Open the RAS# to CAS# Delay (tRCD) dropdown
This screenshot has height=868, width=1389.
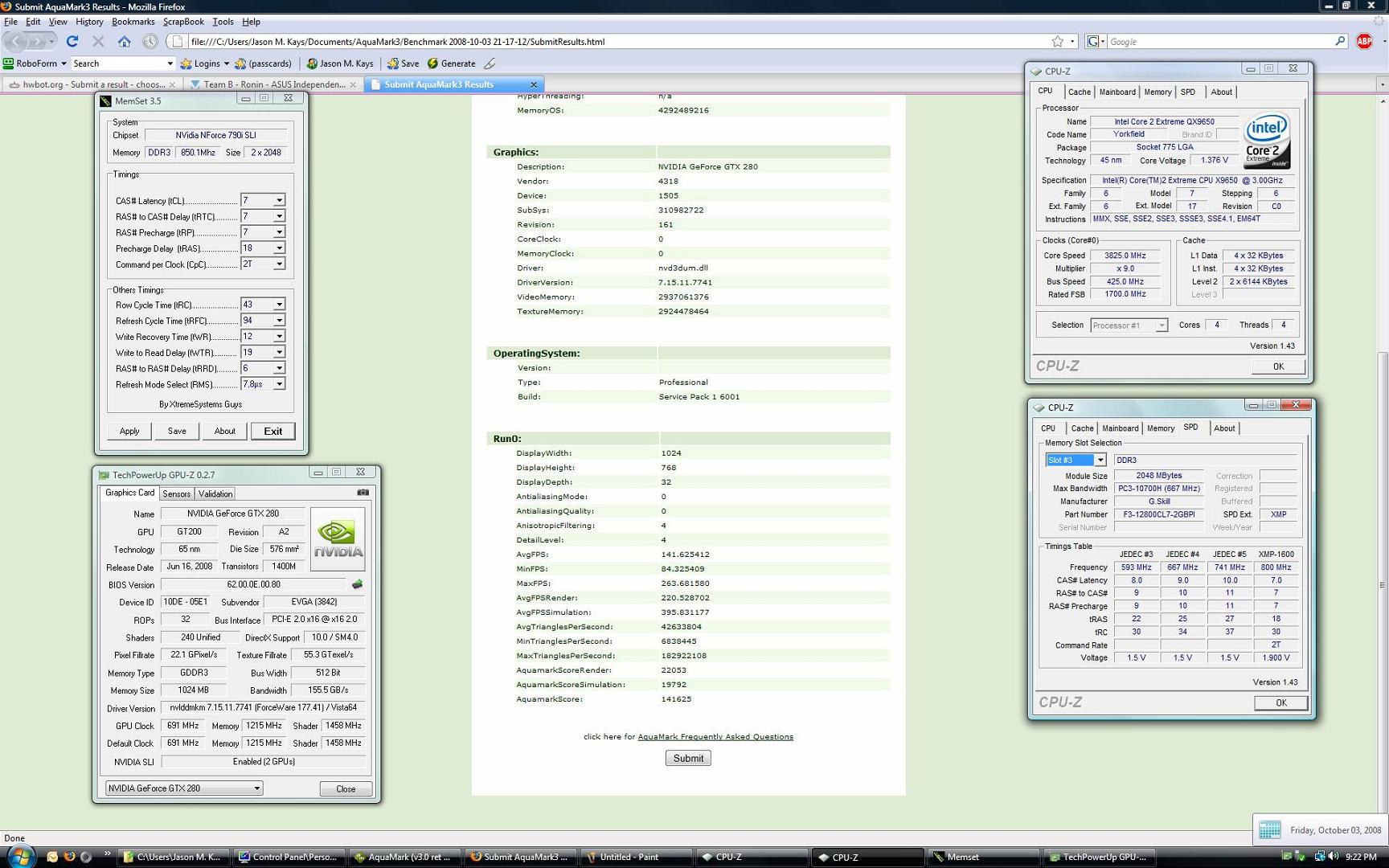pos(279,216)
